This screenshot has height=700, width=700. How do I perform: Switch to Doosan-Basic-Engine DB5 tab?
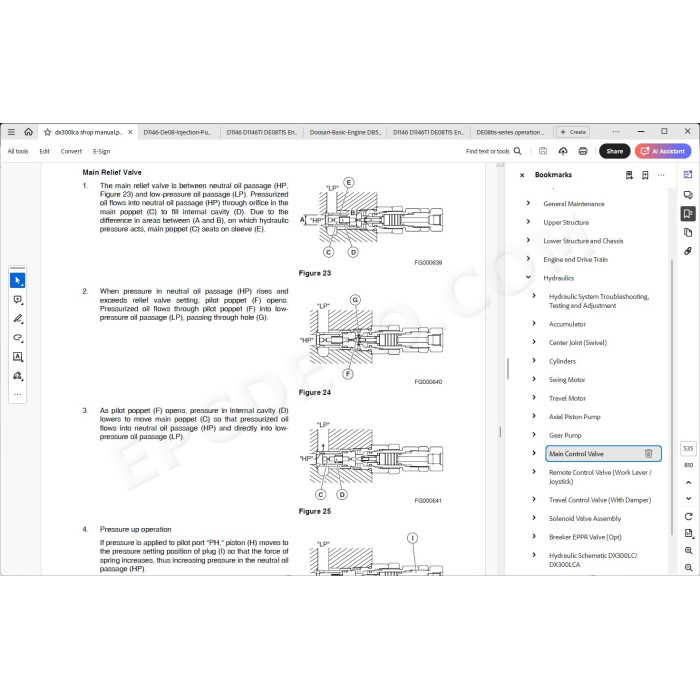(345, 132)
